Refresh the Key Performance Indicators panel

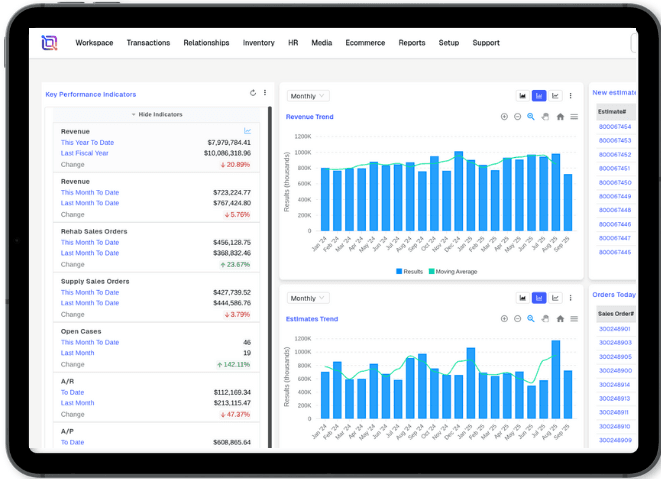(x=253, y=93)
